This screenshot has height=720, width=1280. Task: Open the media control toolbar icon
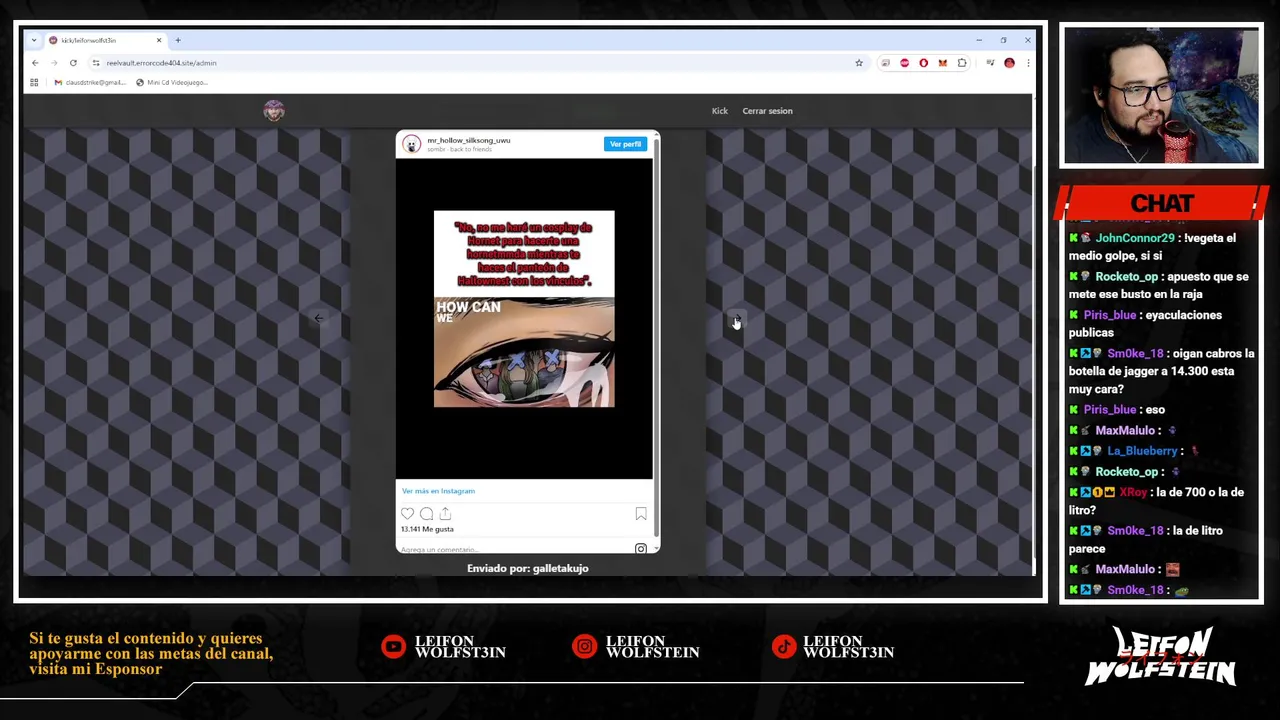tap(990, 63)
